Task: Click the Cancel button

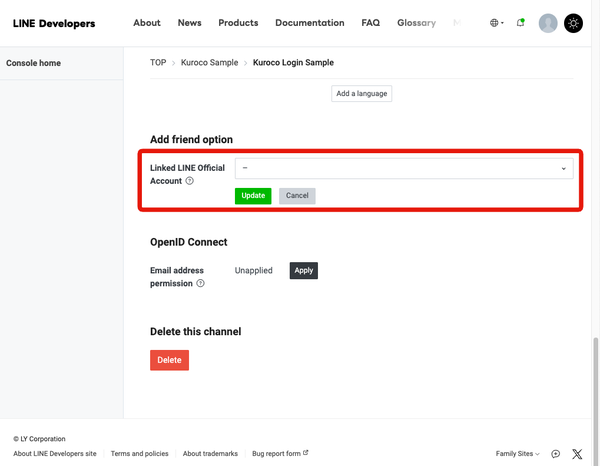Action: click(297, 196)
